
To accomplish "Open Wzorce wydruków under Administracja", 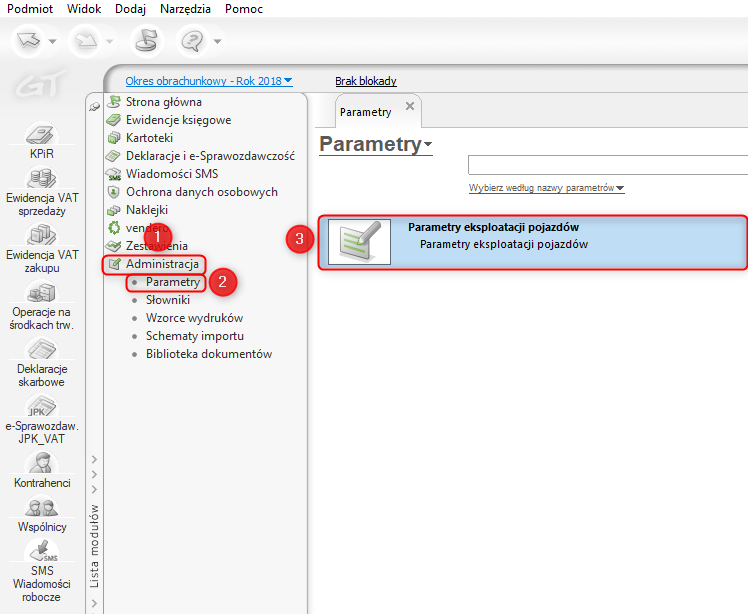I will pyautogui.click(x=195, y=318).
